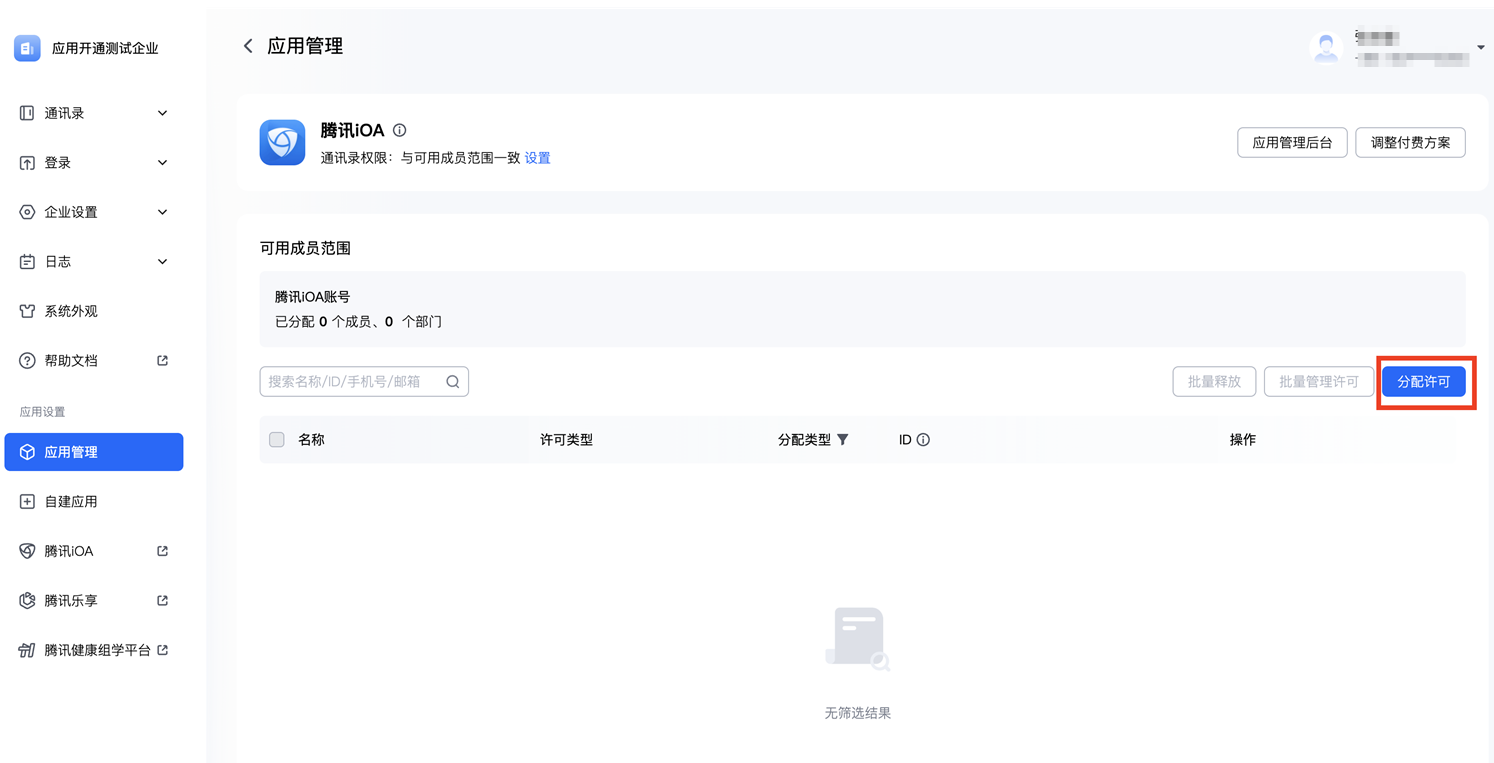This screenshot has height=763, width=1494.
Task: Open external link icon beside 帮助文档
Action: point(163,361)
